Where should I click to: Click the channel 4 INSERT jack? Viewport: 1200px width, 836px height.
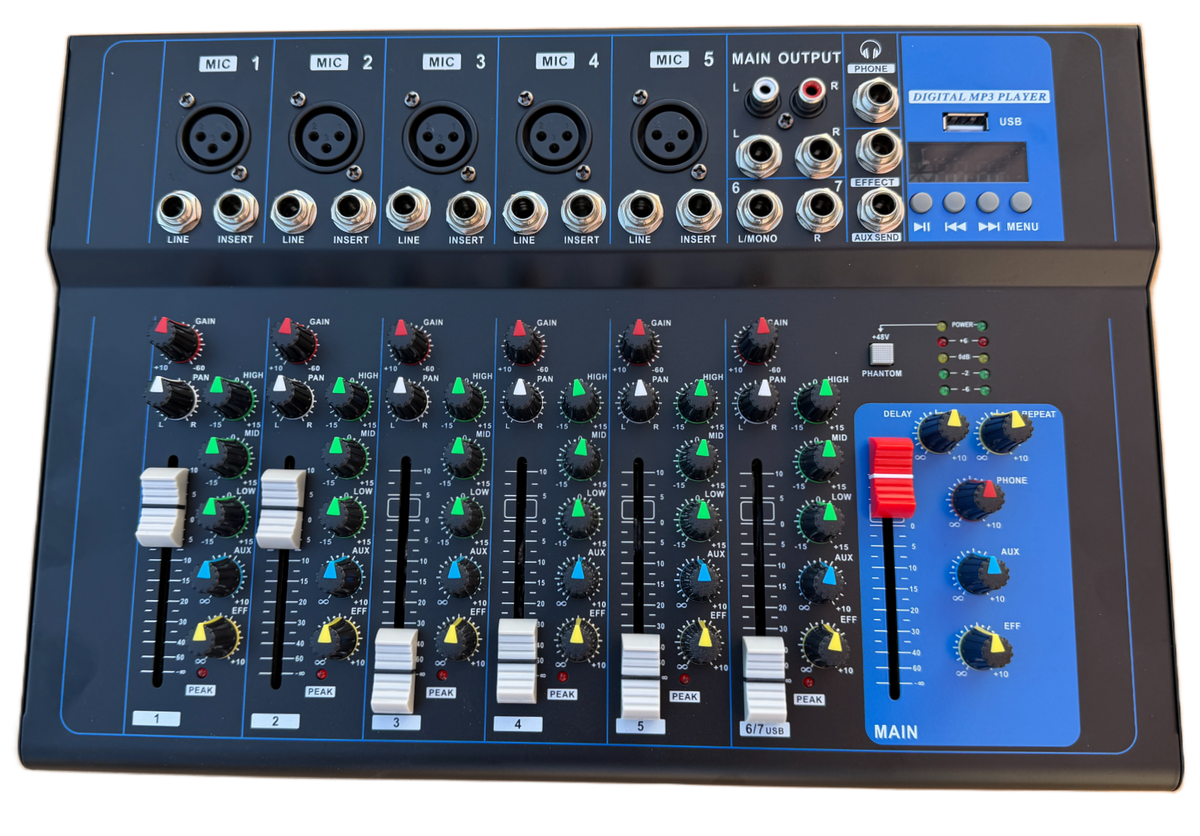(582, 211)
